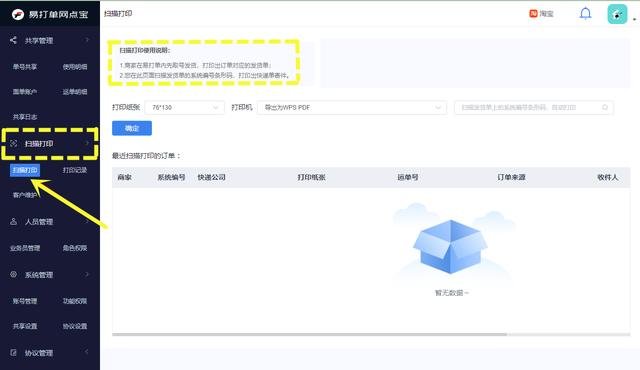Viewport: 640px width, 370px height.
Task: Click the 最近扫描打印的订单 heading
Action: coord(146,155)
